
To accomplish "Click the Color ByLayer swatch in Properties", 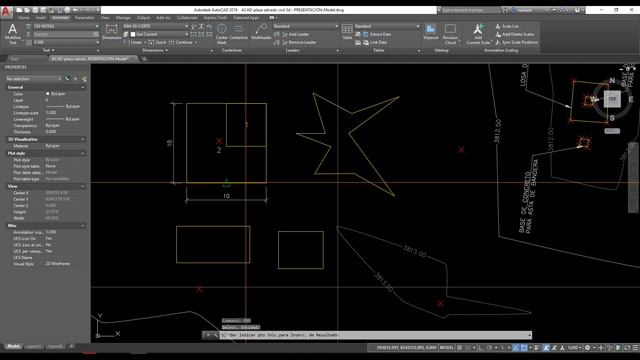I will tap(47, 94).
